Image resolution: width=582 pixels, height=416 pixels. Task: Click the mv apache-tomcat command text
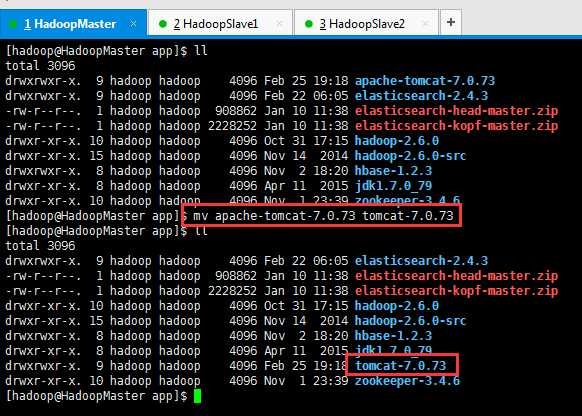click(323, 216)
